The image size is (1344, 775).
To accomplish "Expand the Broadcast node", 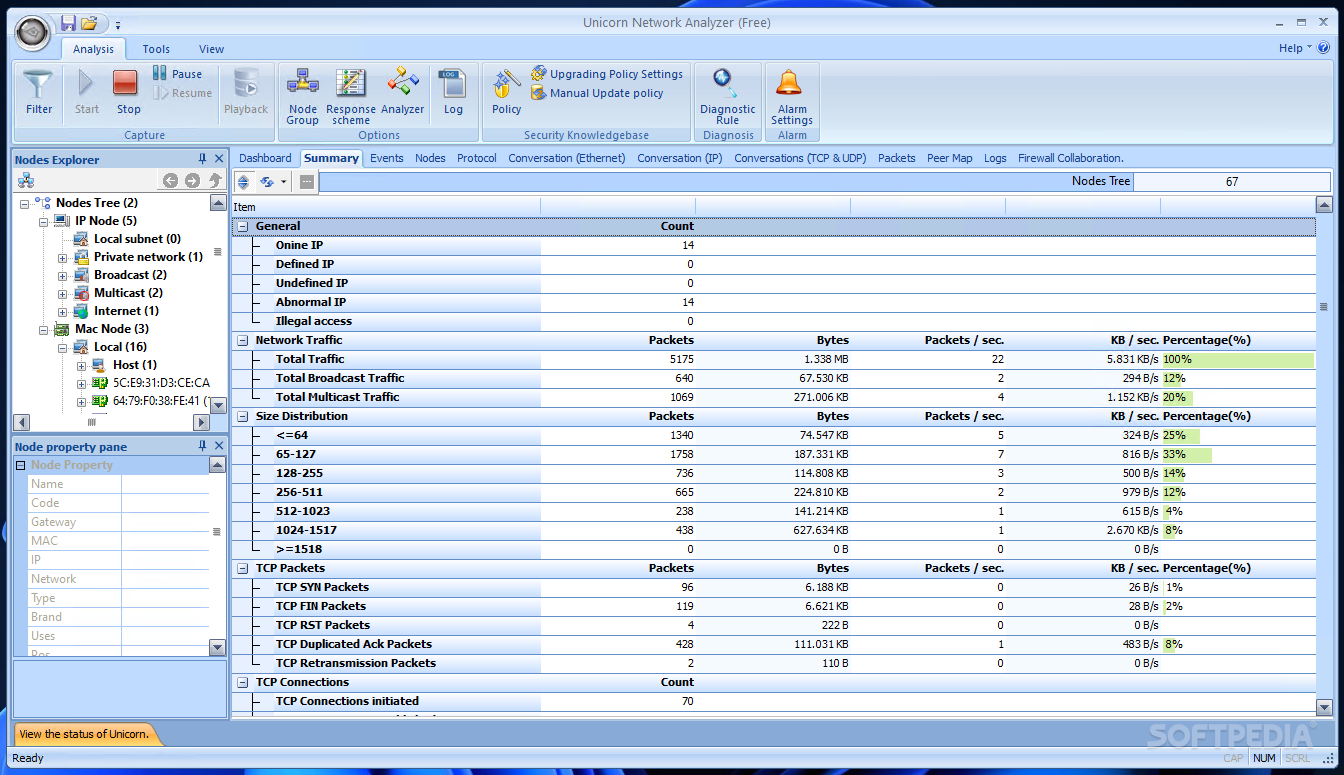I will click(x=62, y=275).
